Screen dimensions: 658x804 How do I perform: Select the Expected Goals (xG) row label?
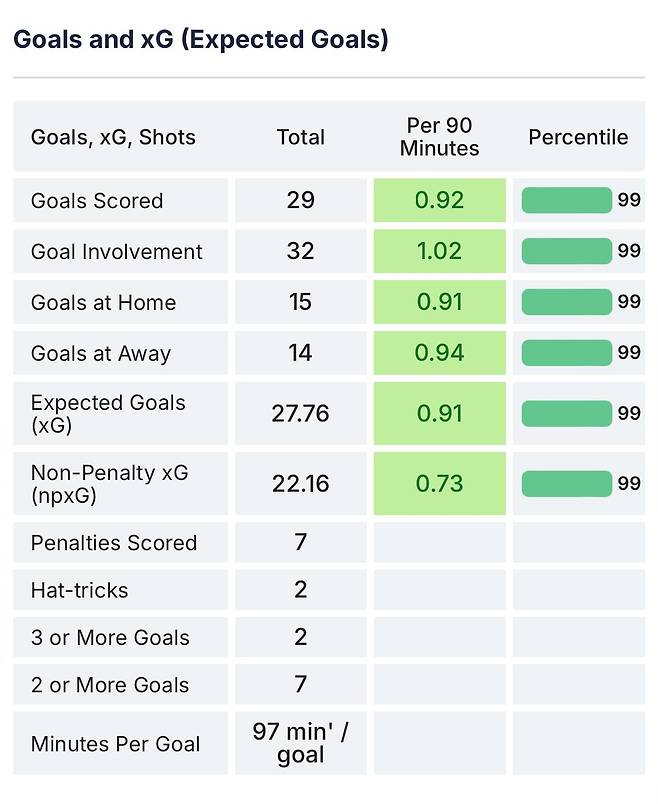click(108, 415)
